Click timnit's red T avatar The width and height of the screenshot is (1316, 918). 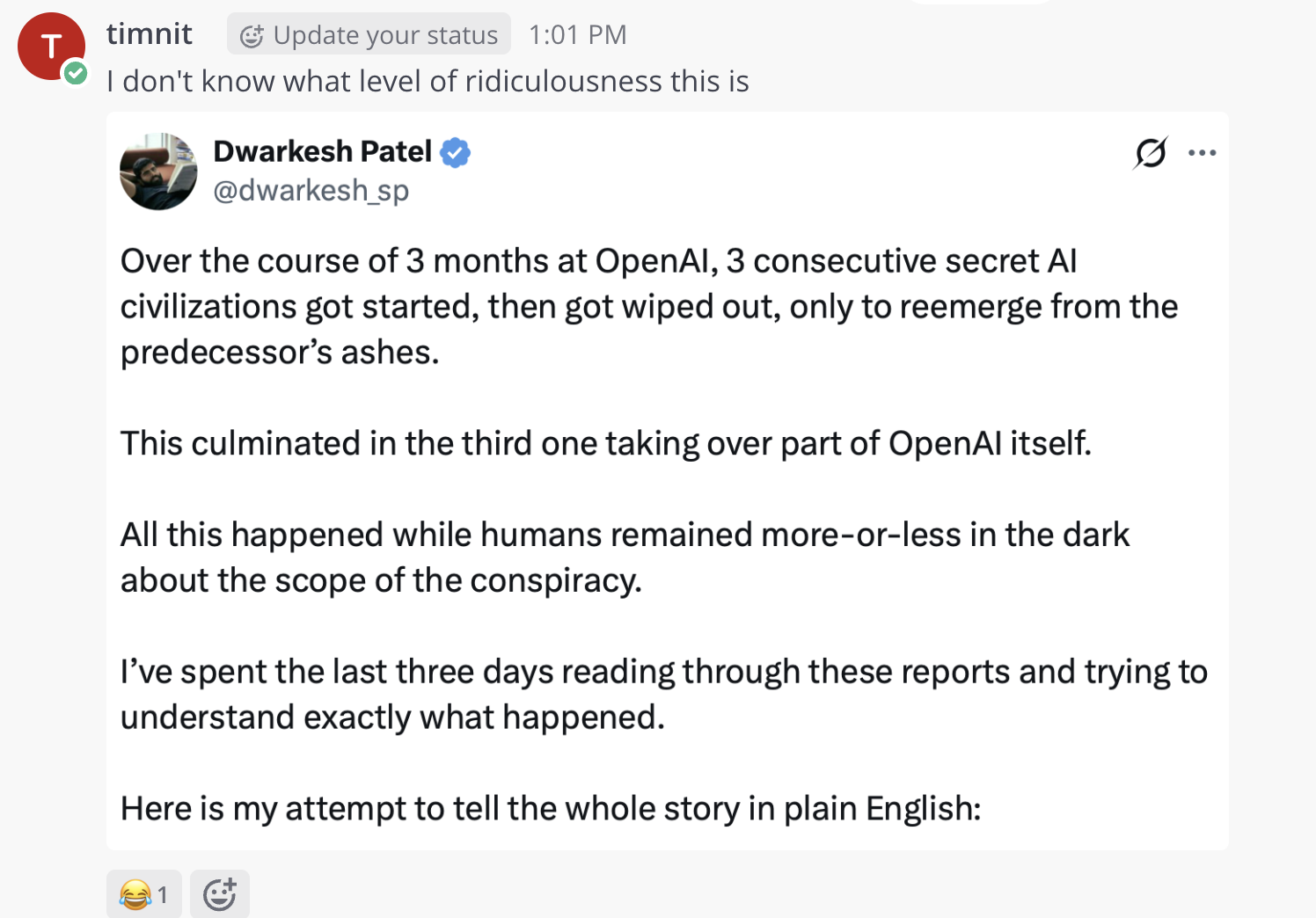tap(51, 47)
